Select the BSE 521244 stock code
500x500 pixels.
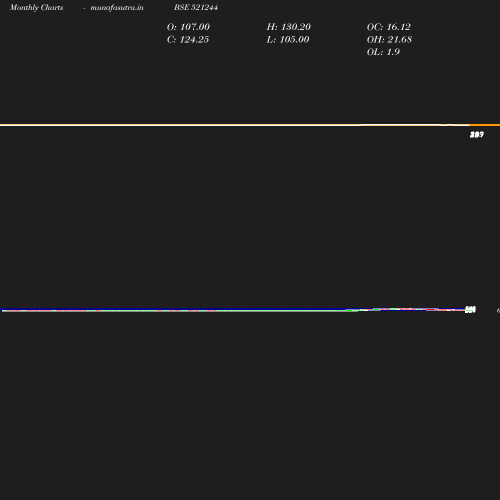point(196,7)
